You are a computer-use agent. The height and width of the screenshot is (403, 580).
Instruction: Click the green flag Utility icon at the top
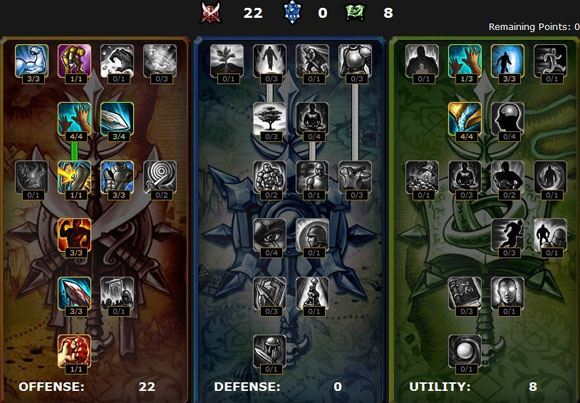click(x=355, y=13)
